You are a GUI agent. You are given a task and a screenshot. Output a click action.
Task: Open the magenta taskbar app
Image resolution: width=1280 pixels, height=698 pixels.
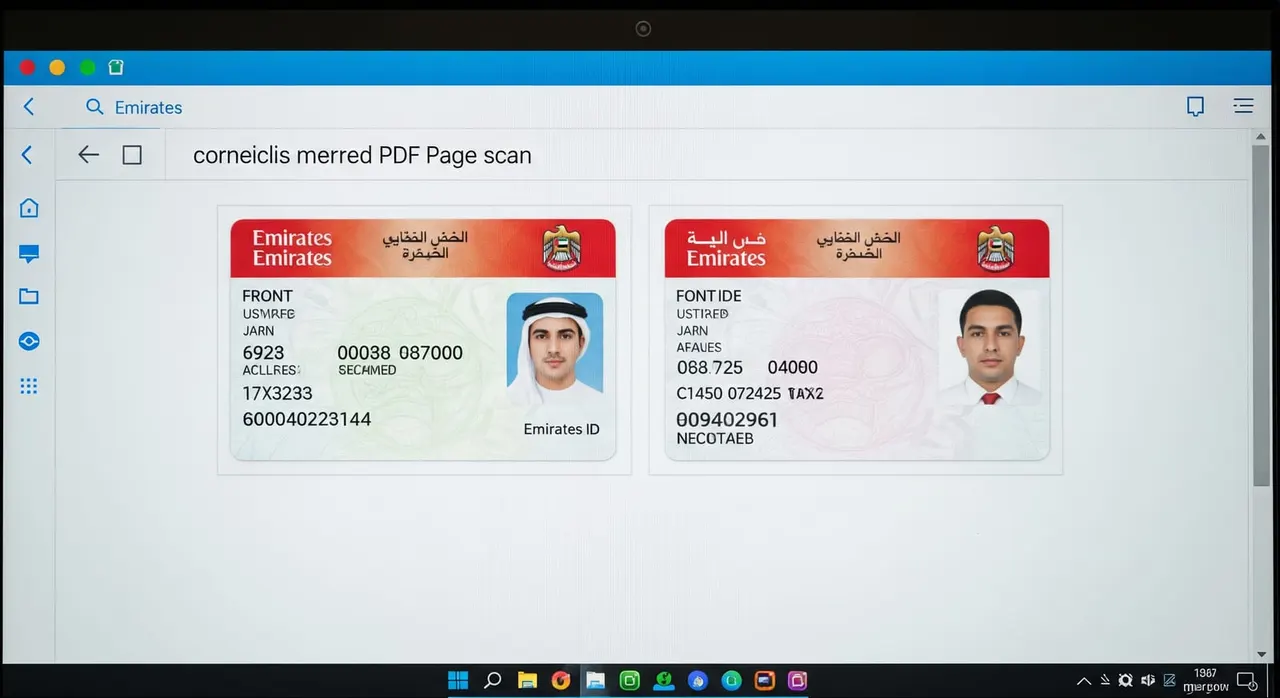797,681
